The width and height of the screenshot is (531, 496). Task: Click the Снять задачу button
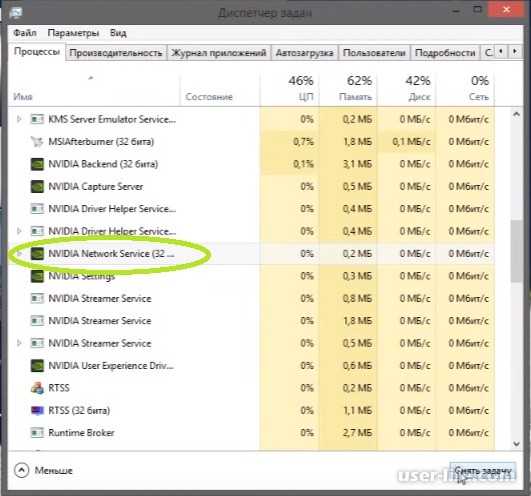point(483,471)
